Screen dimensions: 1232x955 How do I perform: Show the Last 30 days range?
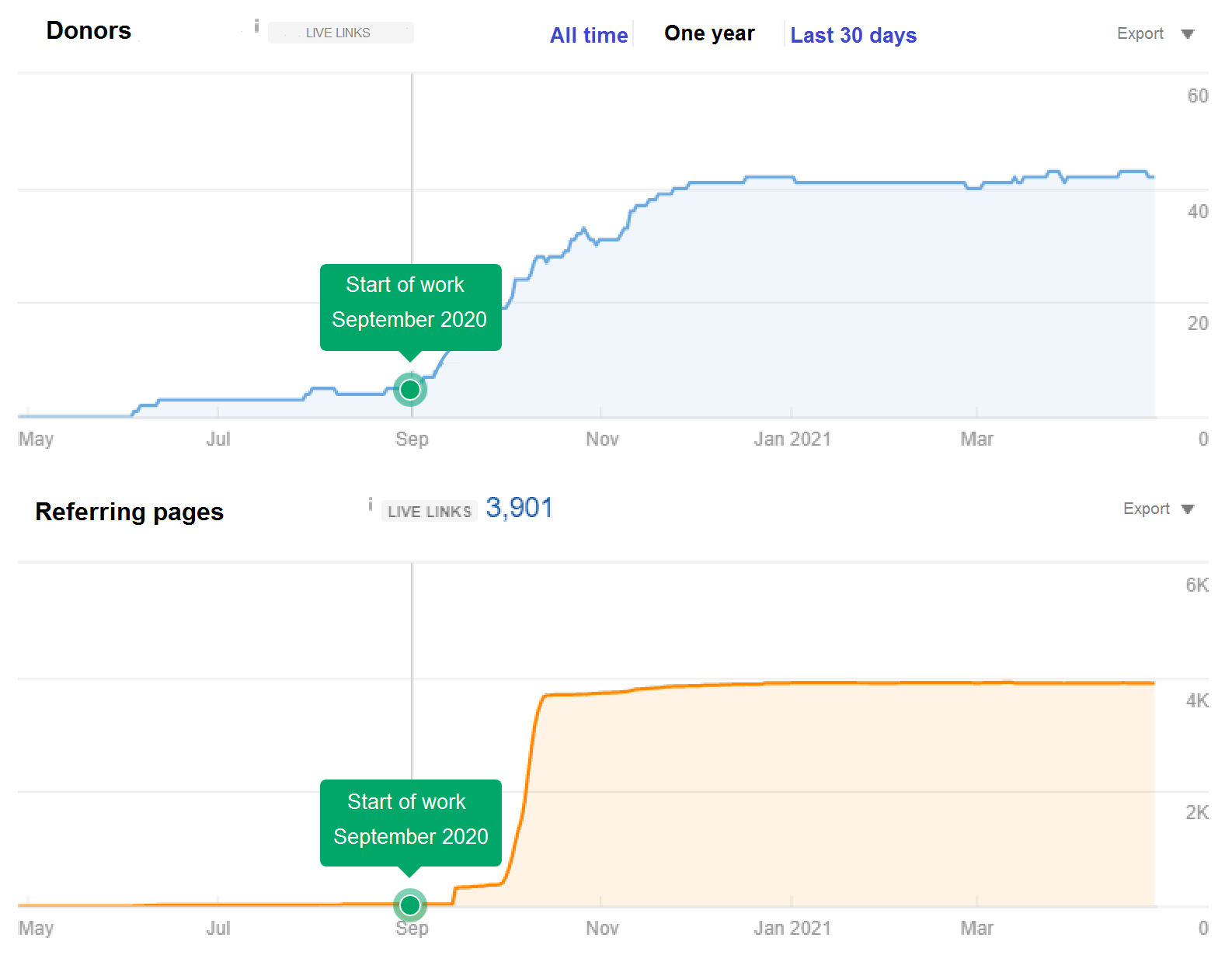[x=853, y=36]
